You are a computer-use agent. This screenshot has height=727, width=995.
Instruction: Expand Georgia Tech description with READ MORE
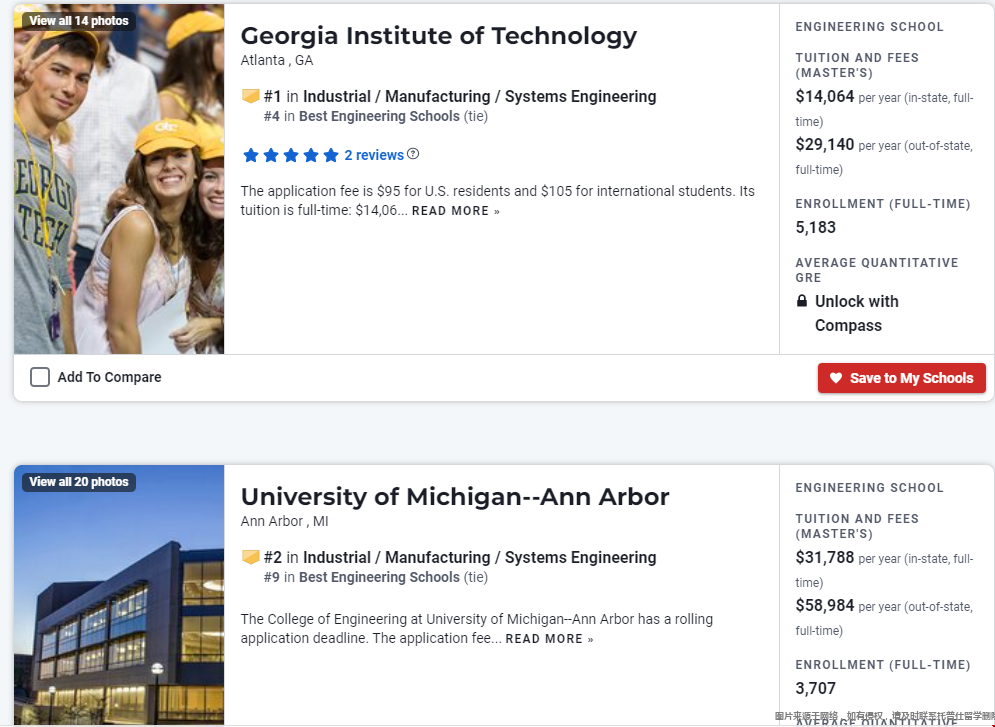click(x=455, y=211)
